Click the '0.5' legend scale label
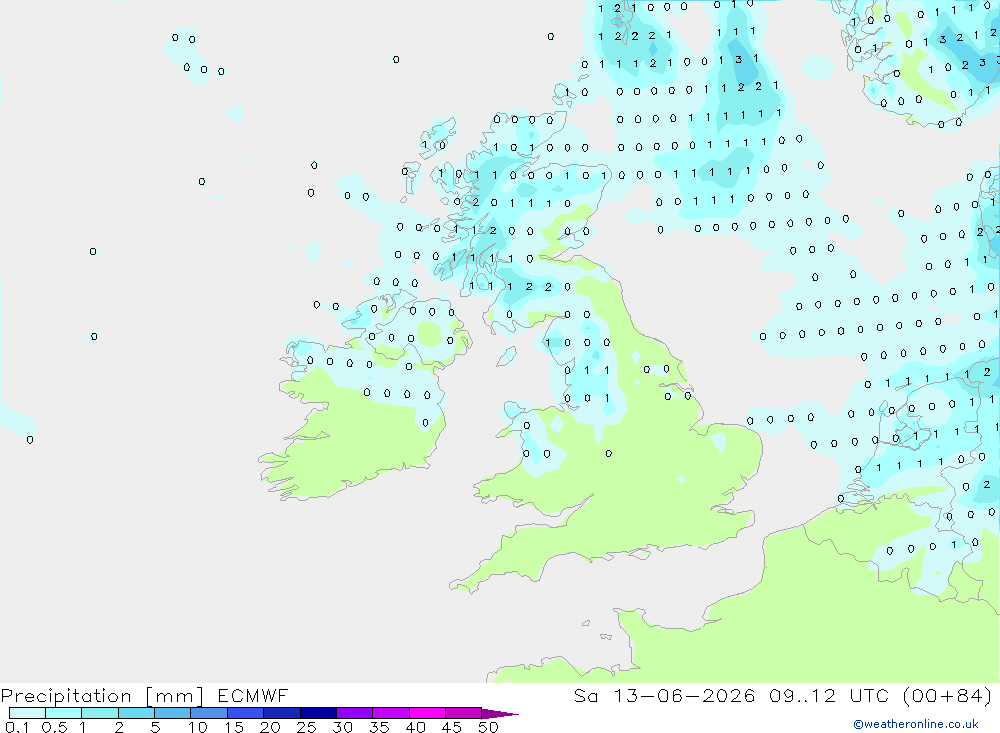This screenshot has width=1000, height=733. [x=54, y=727]
